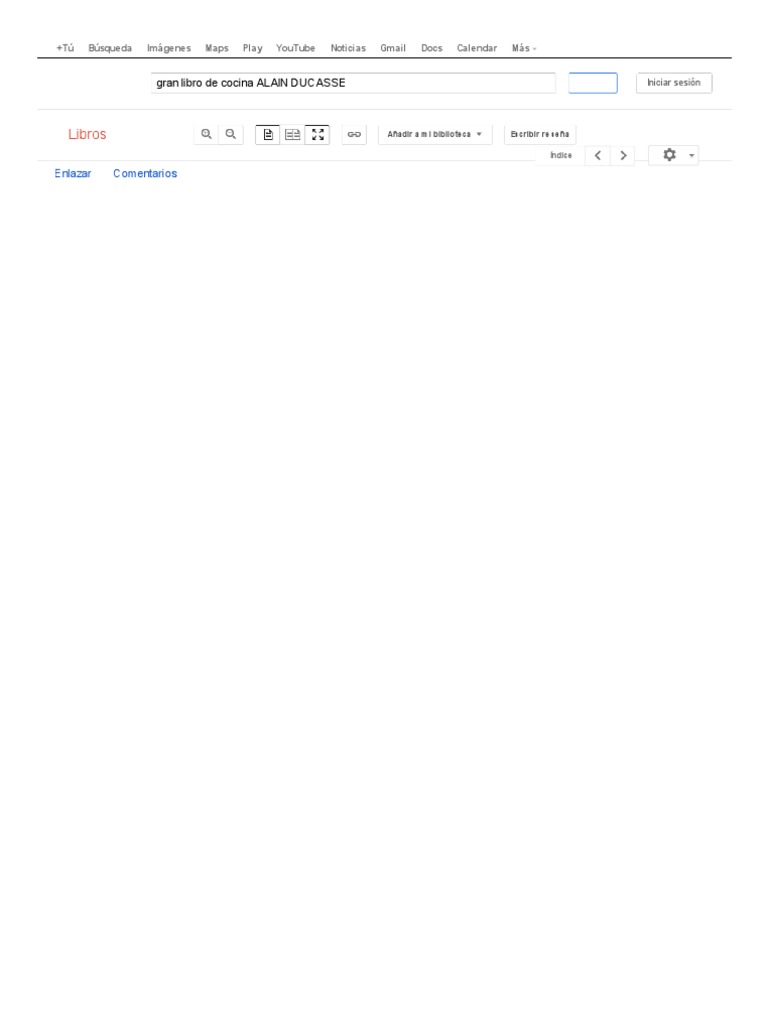Screen dimensions: 768x1024
Task: Open YouTube in top bar
Action: click(296, 48)
